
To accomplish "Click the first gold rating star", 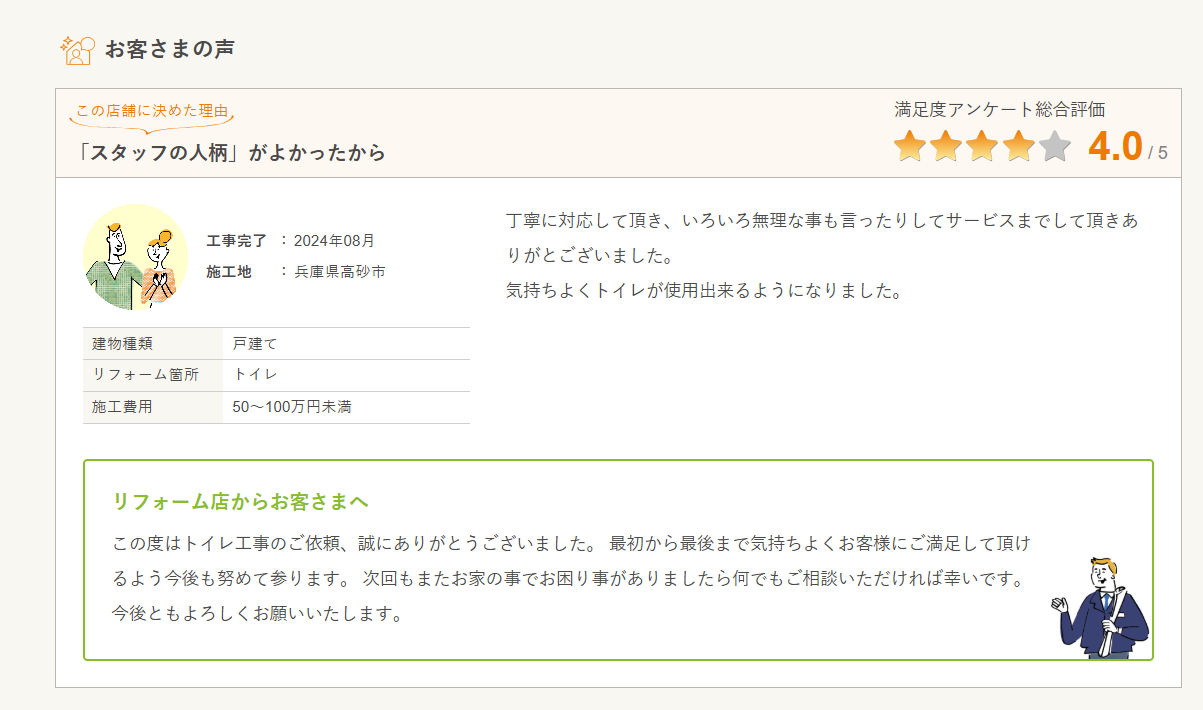I will click(910, 146).
